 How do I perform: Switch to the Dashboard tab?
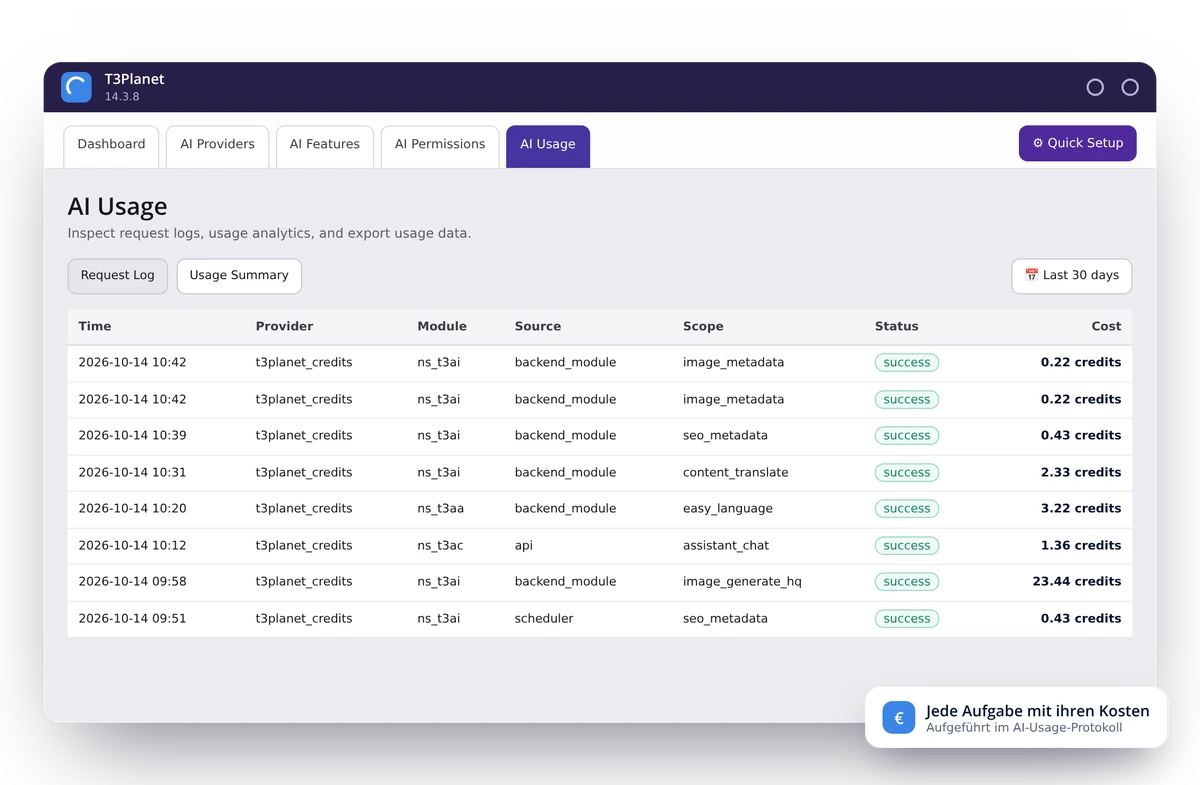point(111,145)
